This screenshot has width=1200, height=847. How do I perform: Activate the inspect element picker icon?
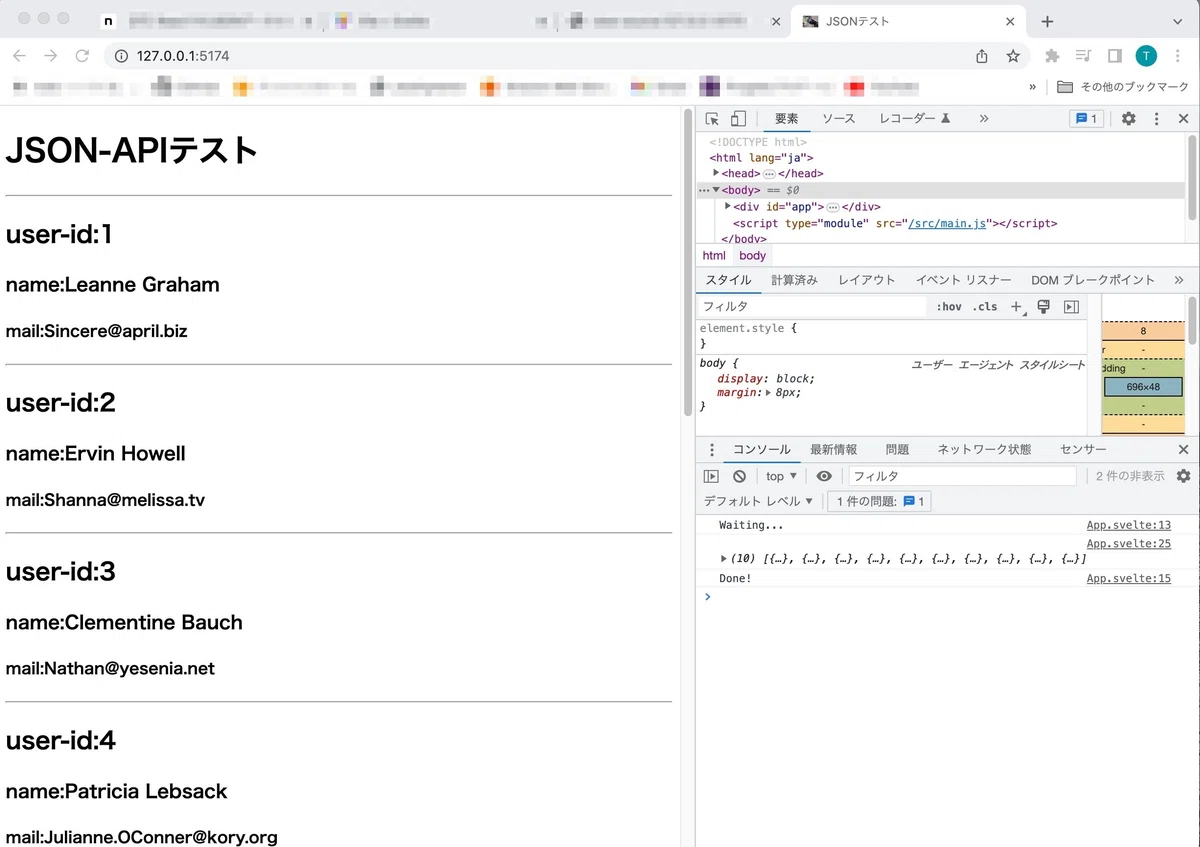712,118
